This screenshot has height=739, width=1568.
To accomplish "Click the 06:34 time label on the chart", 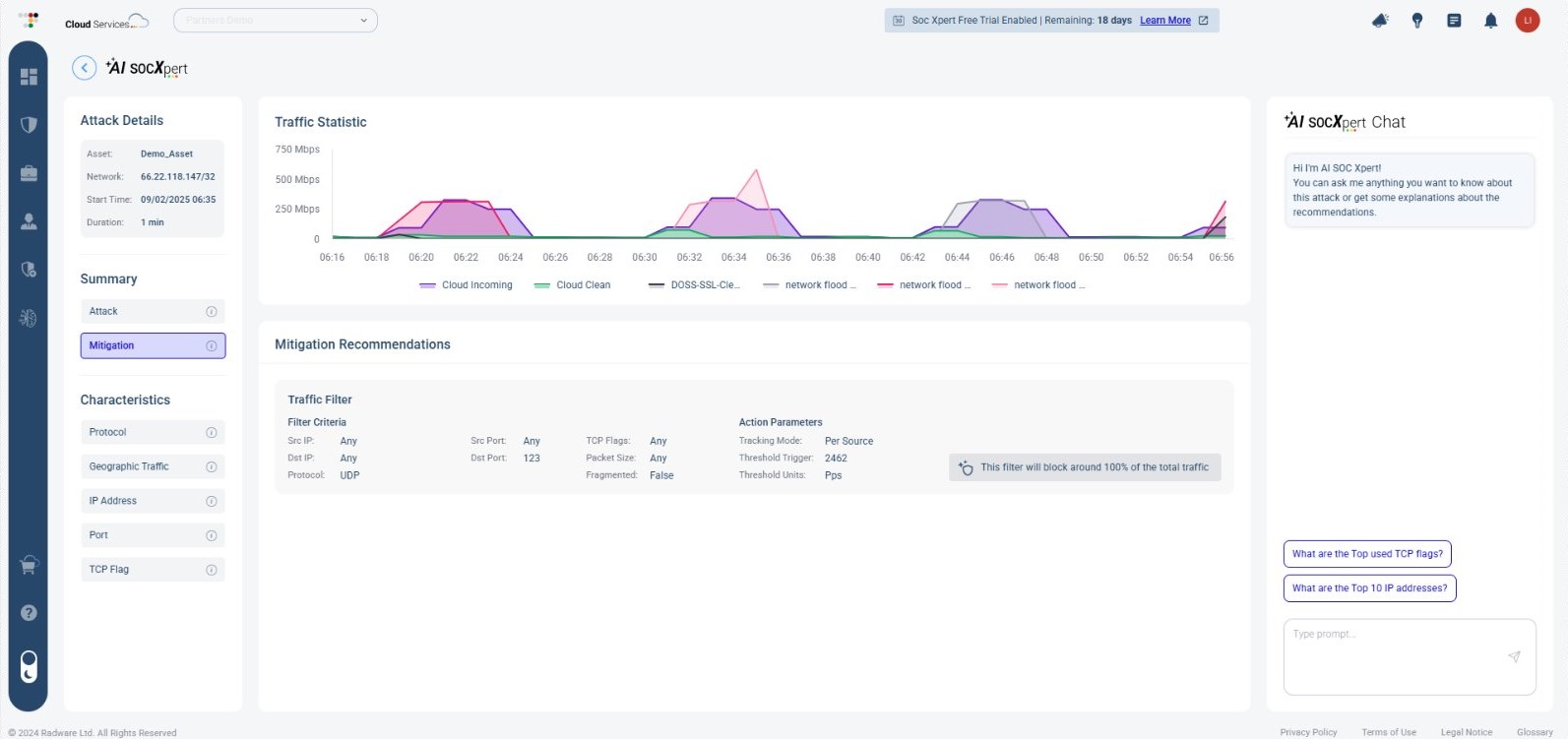I will (x=733, y=258).
